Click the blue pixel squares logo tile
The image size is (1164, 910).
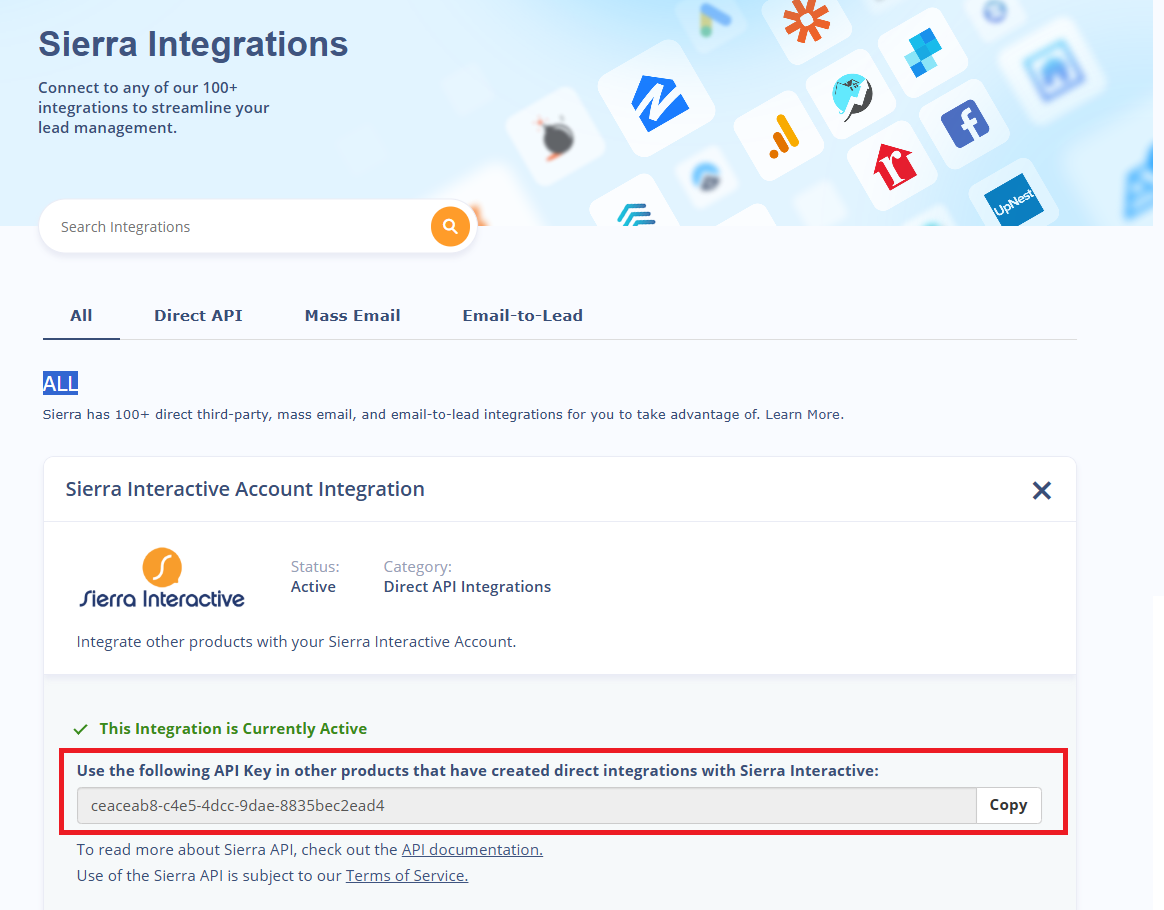[x=923, y=52]
